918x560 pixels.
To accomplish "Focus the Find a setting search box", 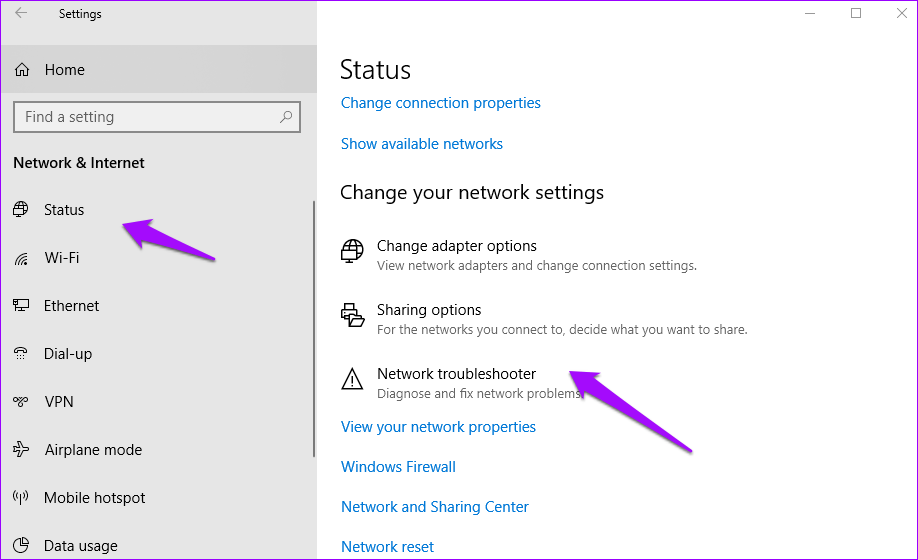I will pos(145,117).
